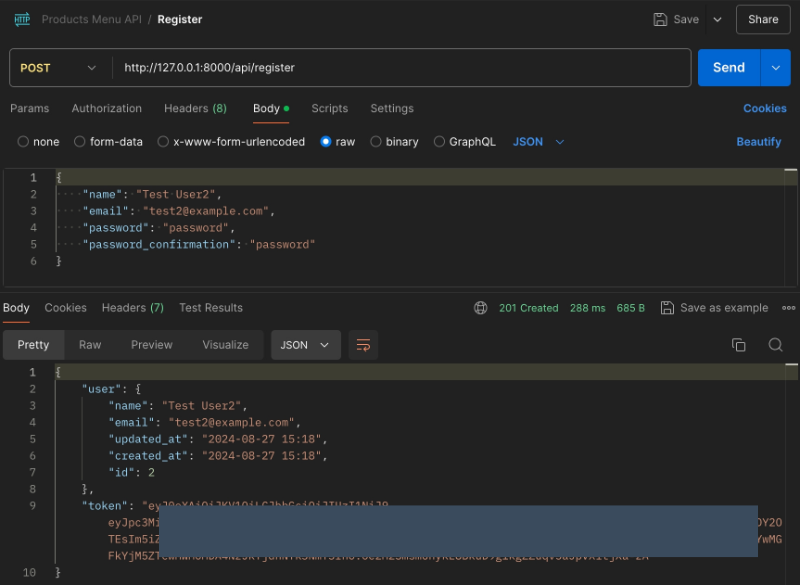Click the HTTP request type icon

coord(22,19)
